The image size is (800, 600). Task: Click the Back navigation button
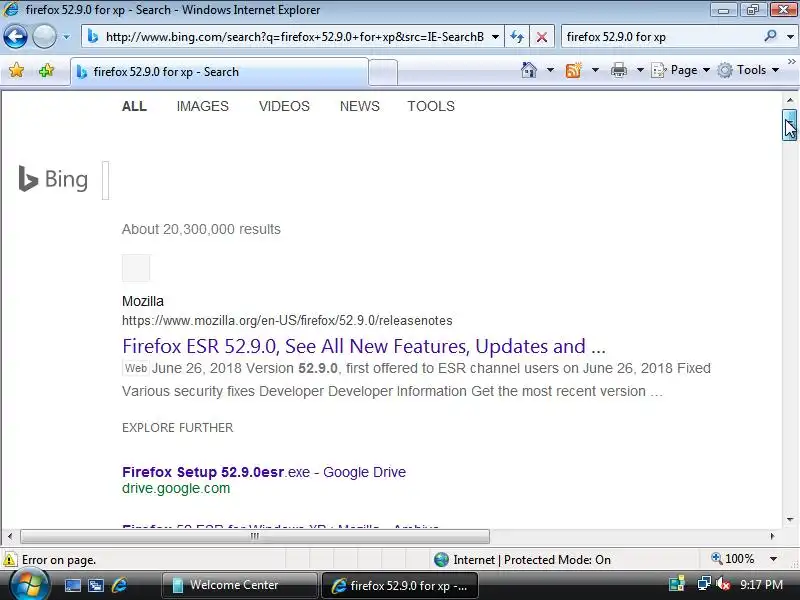click(x=15, y=37)
